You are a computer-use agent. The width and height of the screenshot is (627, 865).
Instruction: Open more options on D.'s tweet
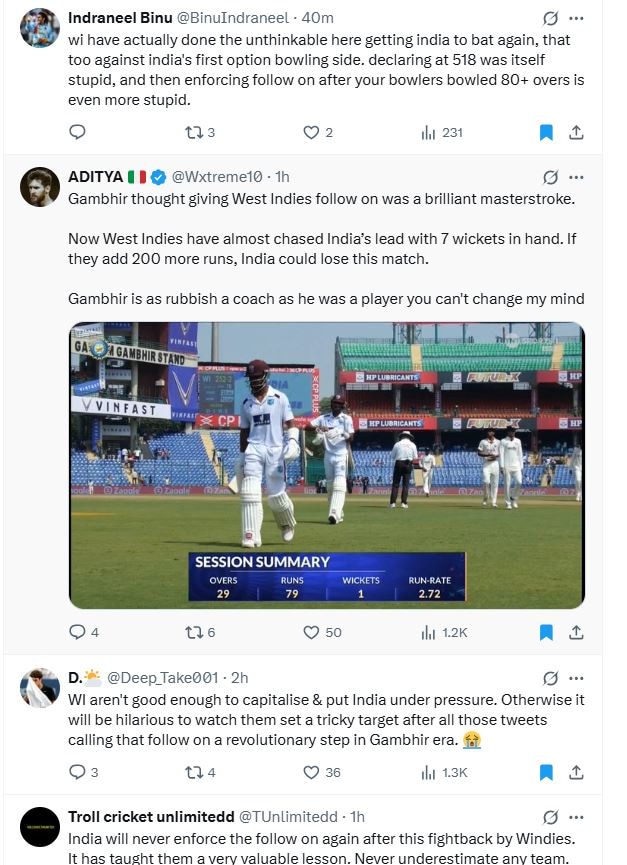coord(576,678)
